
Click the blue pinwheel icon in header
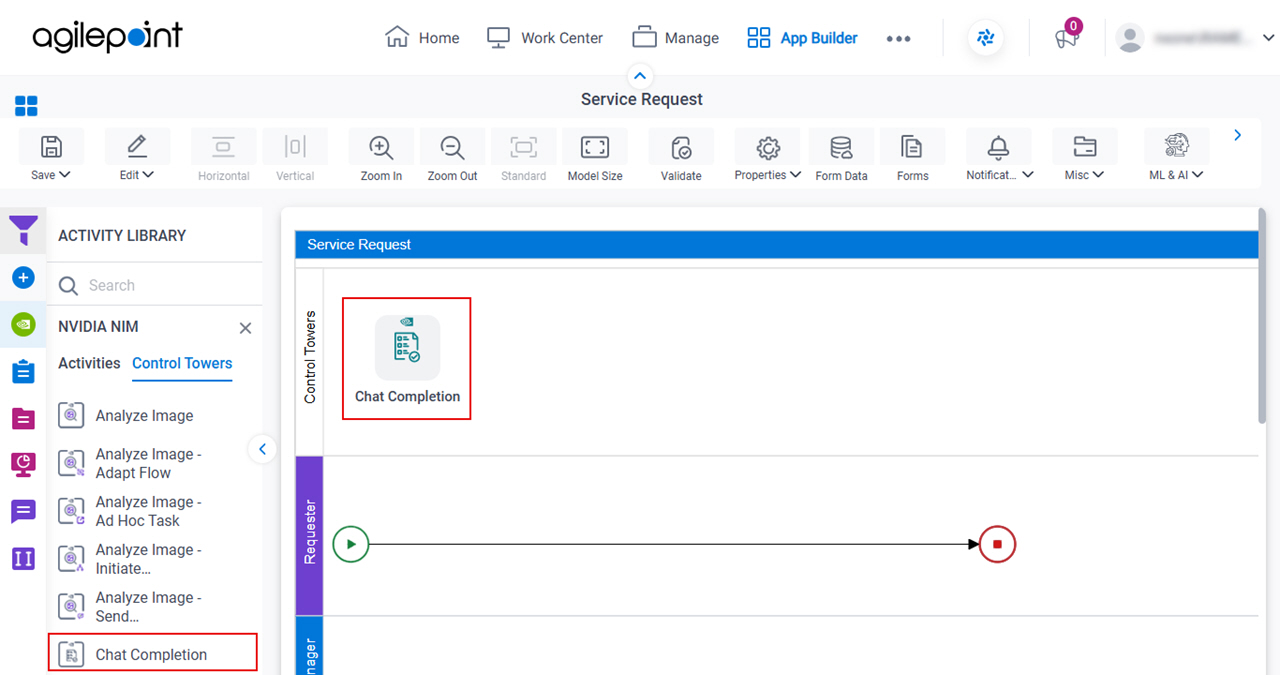(986, 38)
